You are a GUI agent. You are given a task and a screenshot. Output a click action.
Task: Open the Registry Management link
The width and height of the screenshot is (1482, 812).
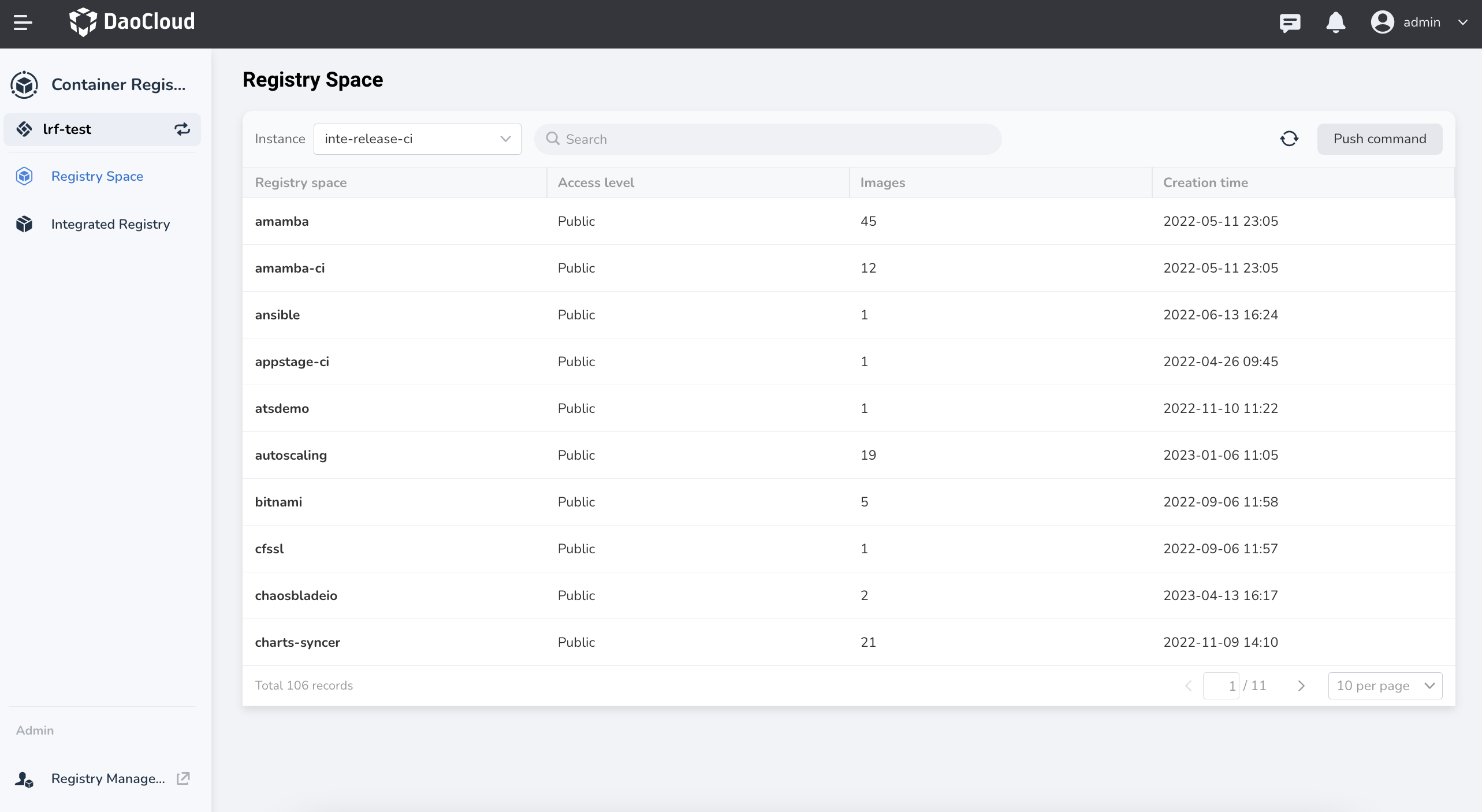point(108,779)
